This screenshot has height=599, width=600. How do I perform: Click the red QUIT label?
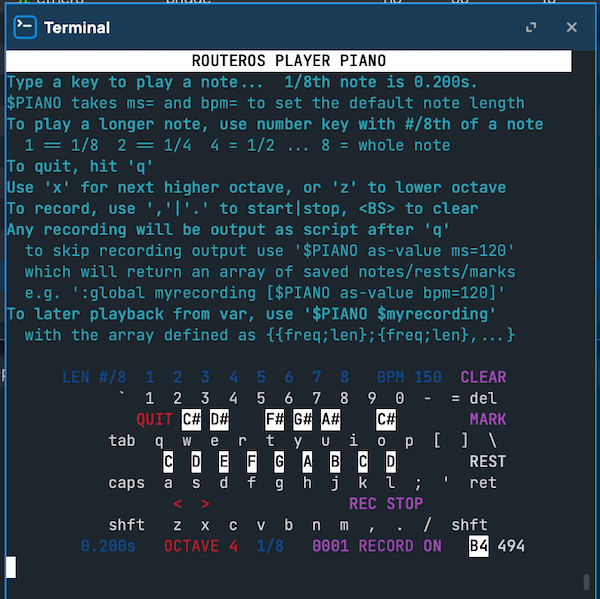click(154, 419)
